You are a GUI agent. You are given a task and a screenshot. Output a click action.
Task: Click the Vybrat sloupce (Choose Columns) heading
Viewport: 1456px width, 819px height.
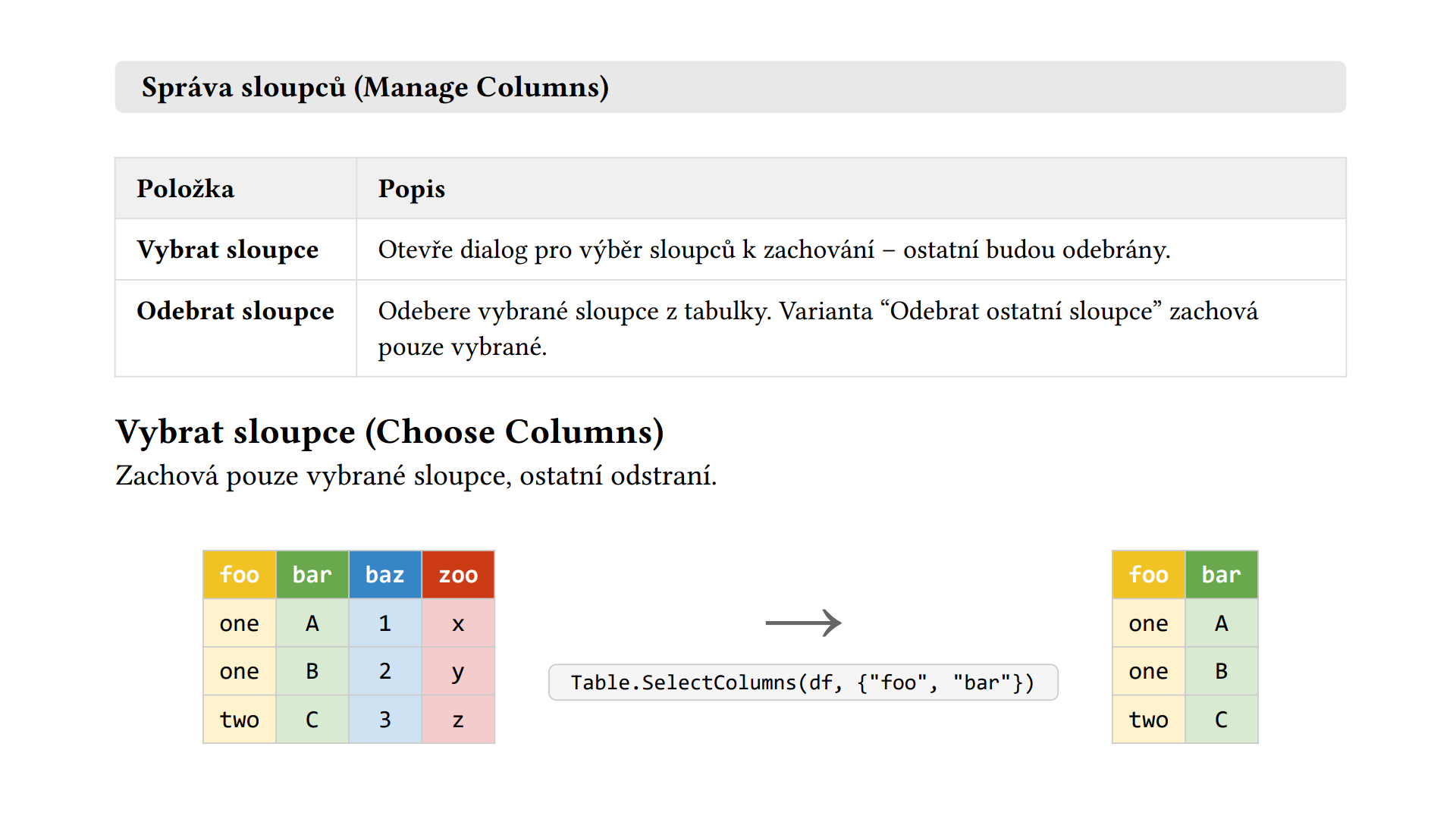(x=390, y=431)
